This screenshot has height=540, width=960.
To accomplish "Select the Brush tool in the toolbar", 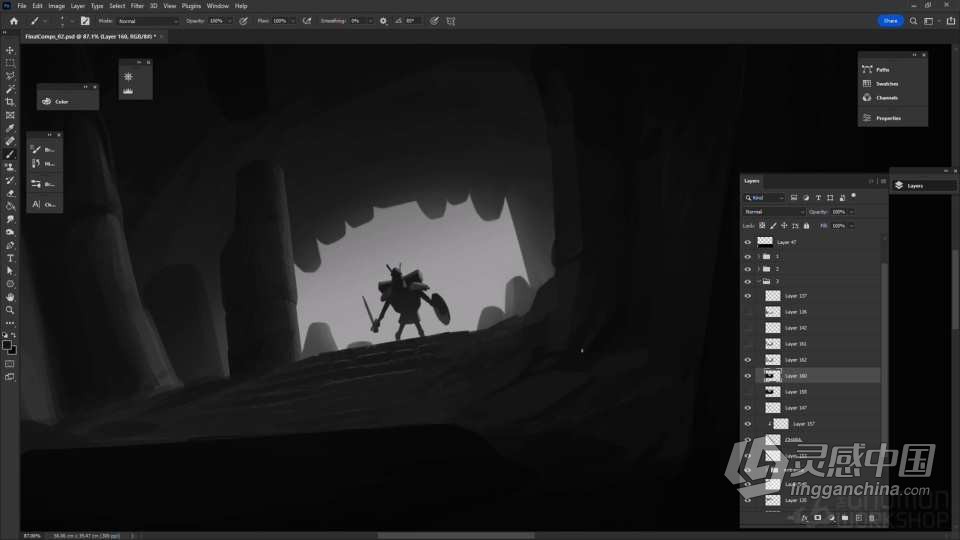I will [10, 154].
